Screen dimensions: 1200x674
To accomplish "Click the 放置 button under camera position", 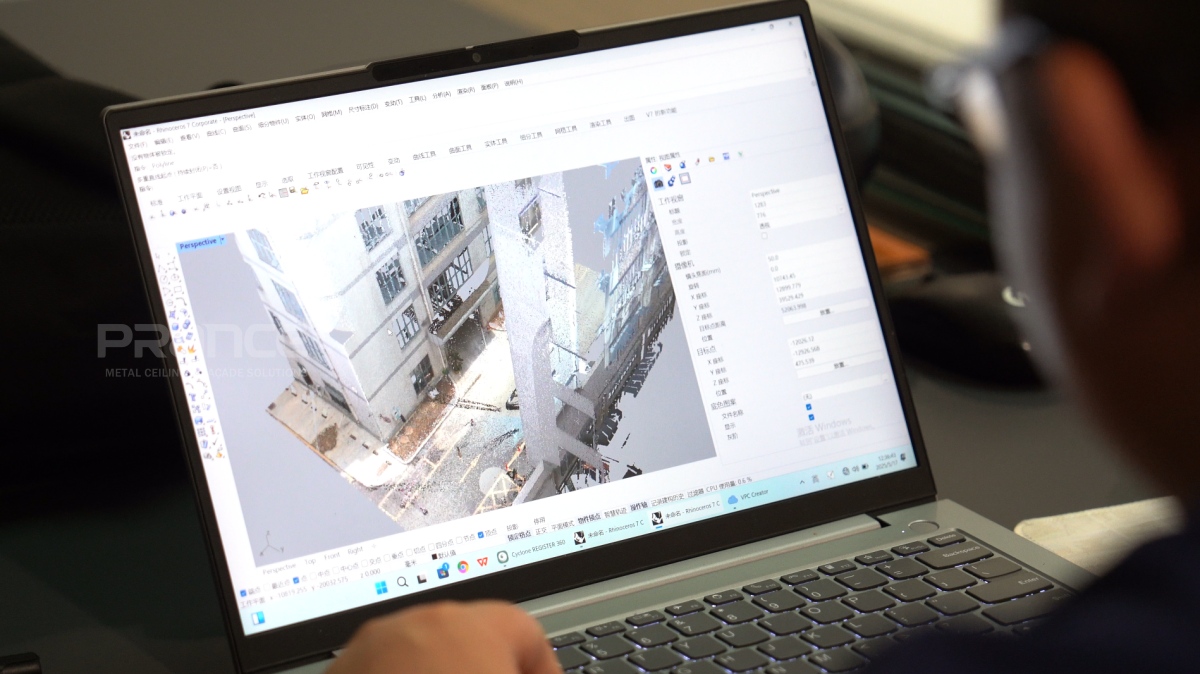I will coord(826,312).
